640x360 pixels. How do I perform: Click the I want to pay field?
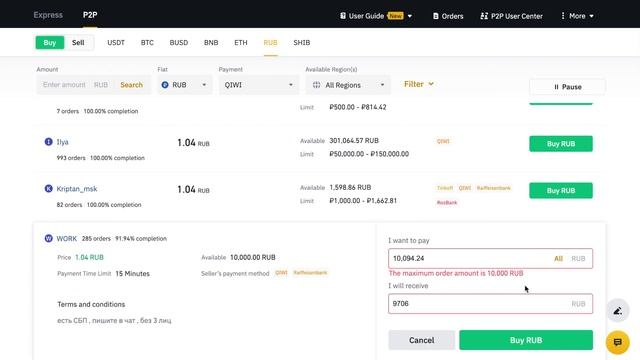[490, 258]
